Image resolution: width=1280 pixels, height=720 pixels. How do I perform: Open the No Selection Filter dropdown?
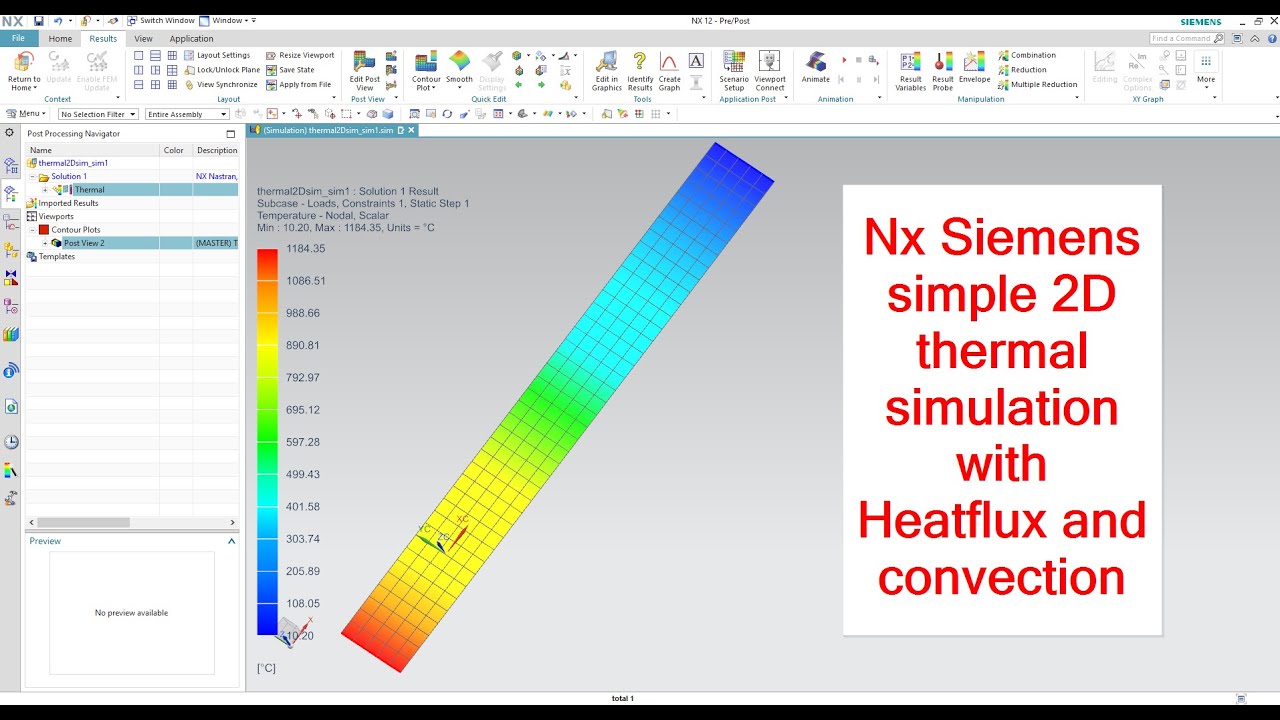98,114
